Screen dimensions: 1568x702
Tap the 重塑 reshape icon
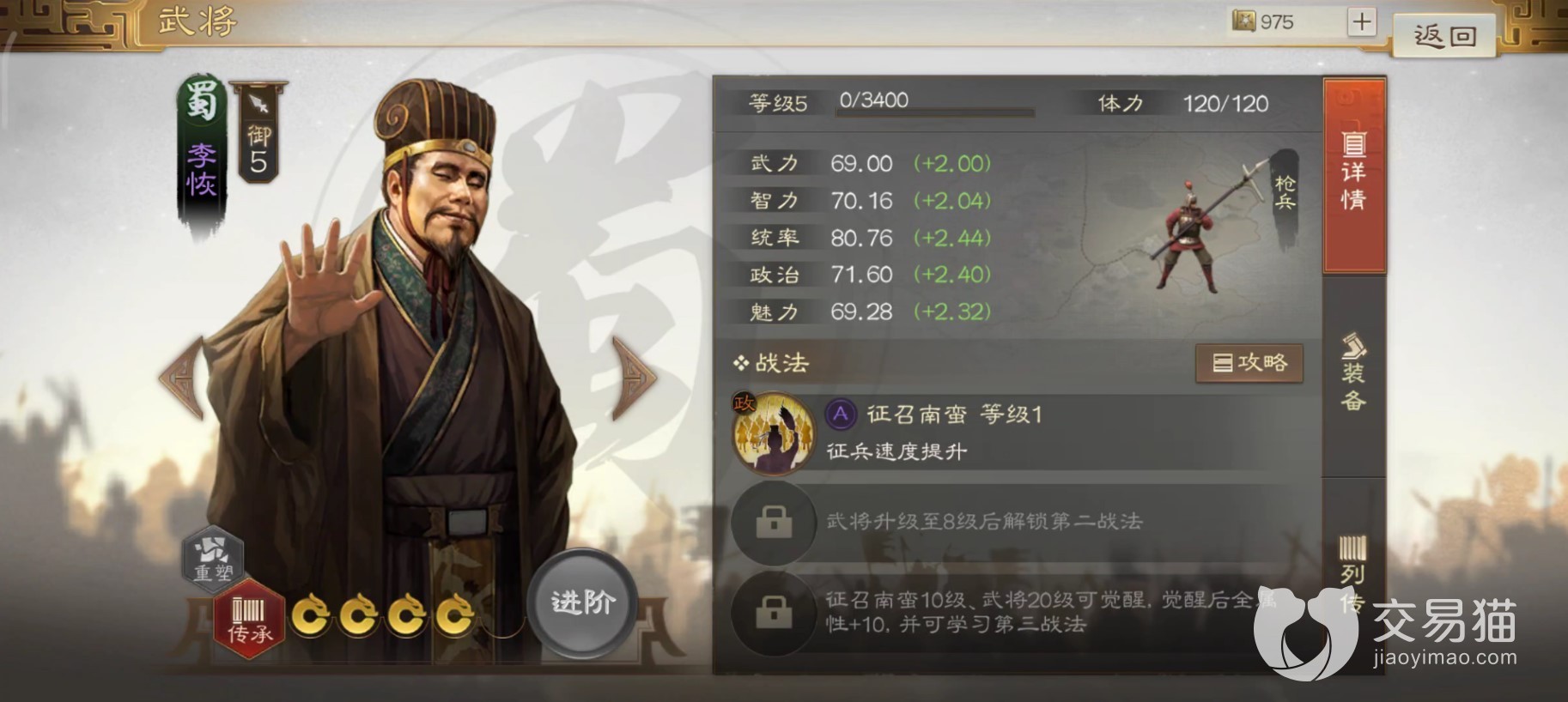[x=213, y=555]
